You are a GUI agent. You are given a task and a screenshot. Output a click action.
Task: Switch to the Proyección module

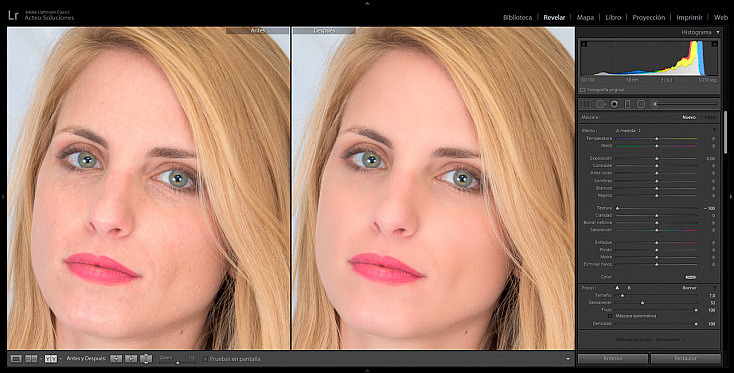point(648,17)
